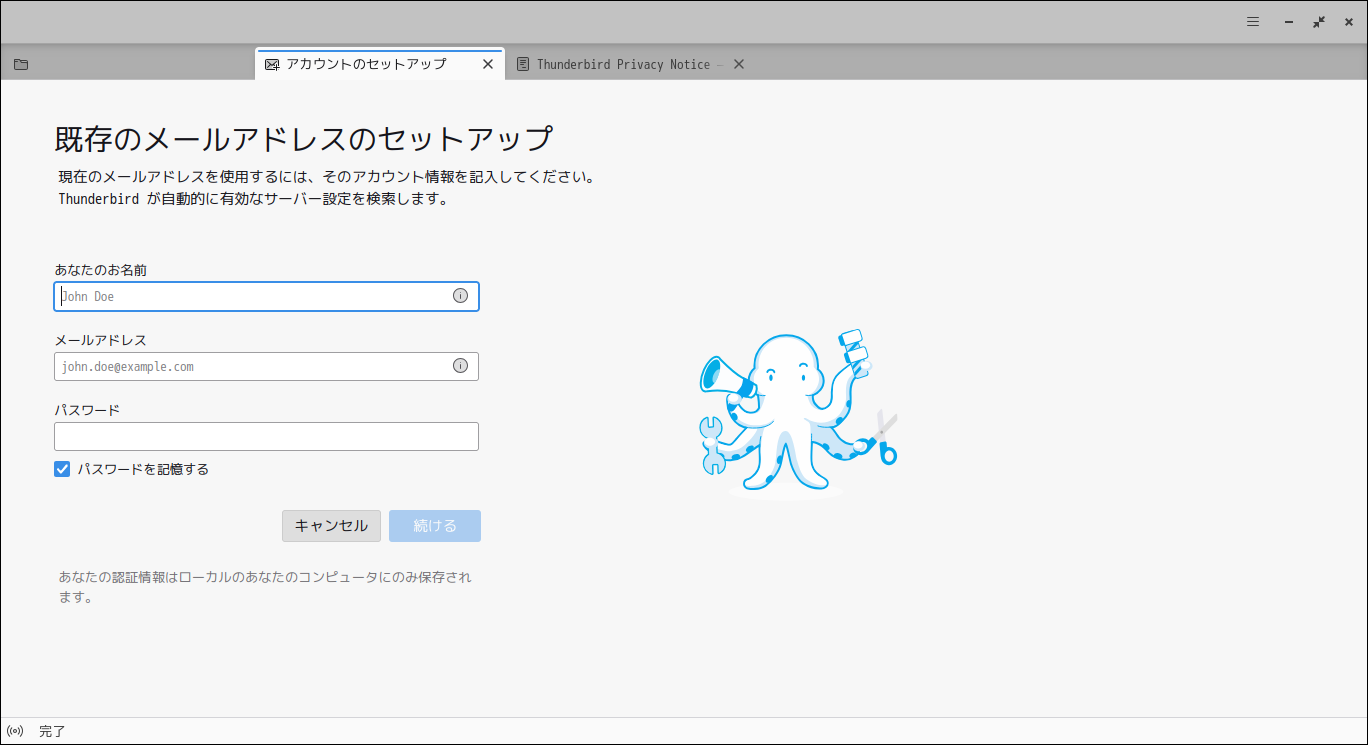Image resolution: width=1368 pixels, height=745 pixels.
Task: Click the info icon in the email address field
Action: coord(460,366)
